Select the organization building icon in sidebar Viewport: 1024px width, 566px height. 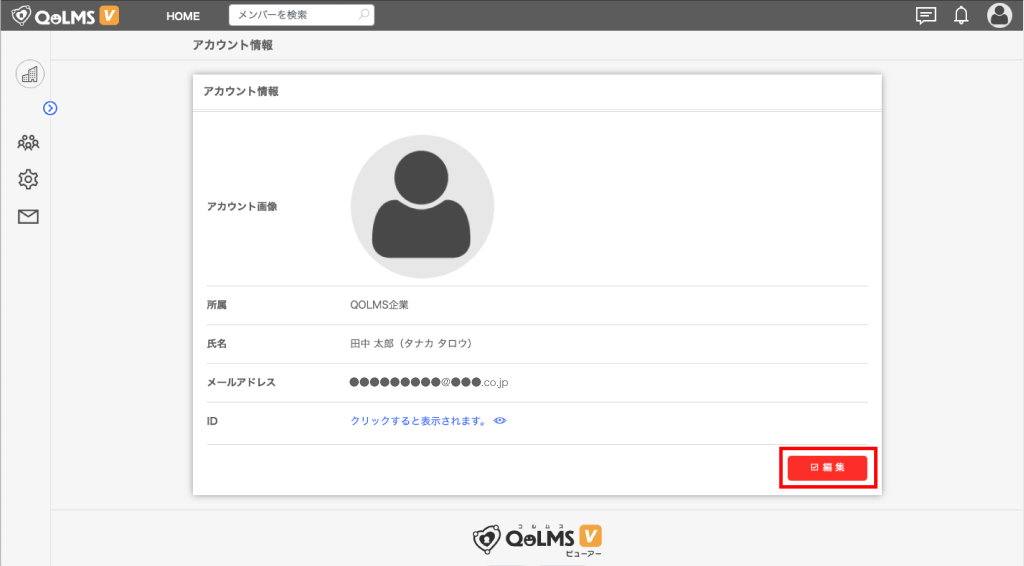click(29, 74)
